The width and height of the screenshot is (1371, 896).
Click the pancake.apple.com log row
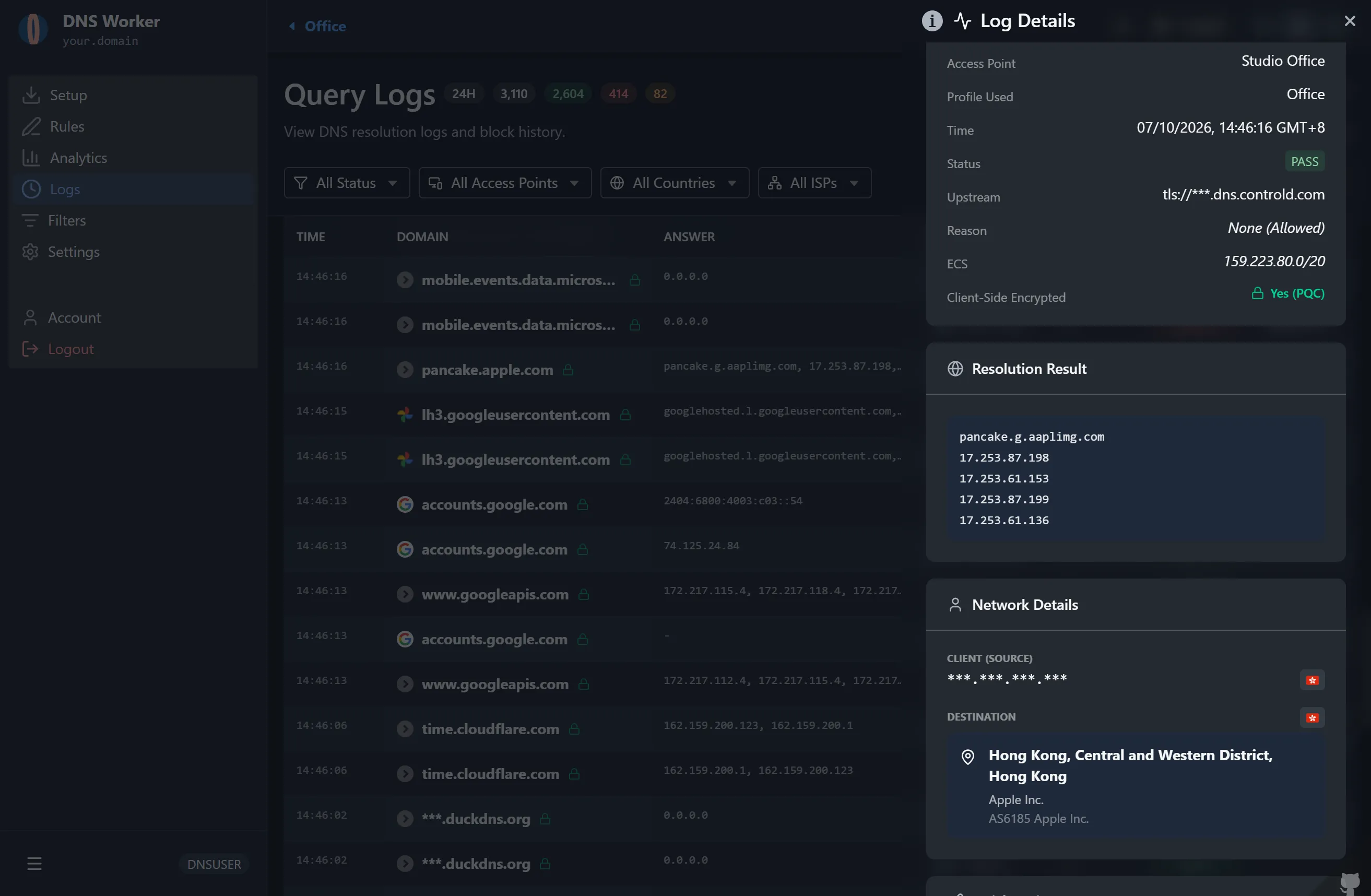click(593, 369)
